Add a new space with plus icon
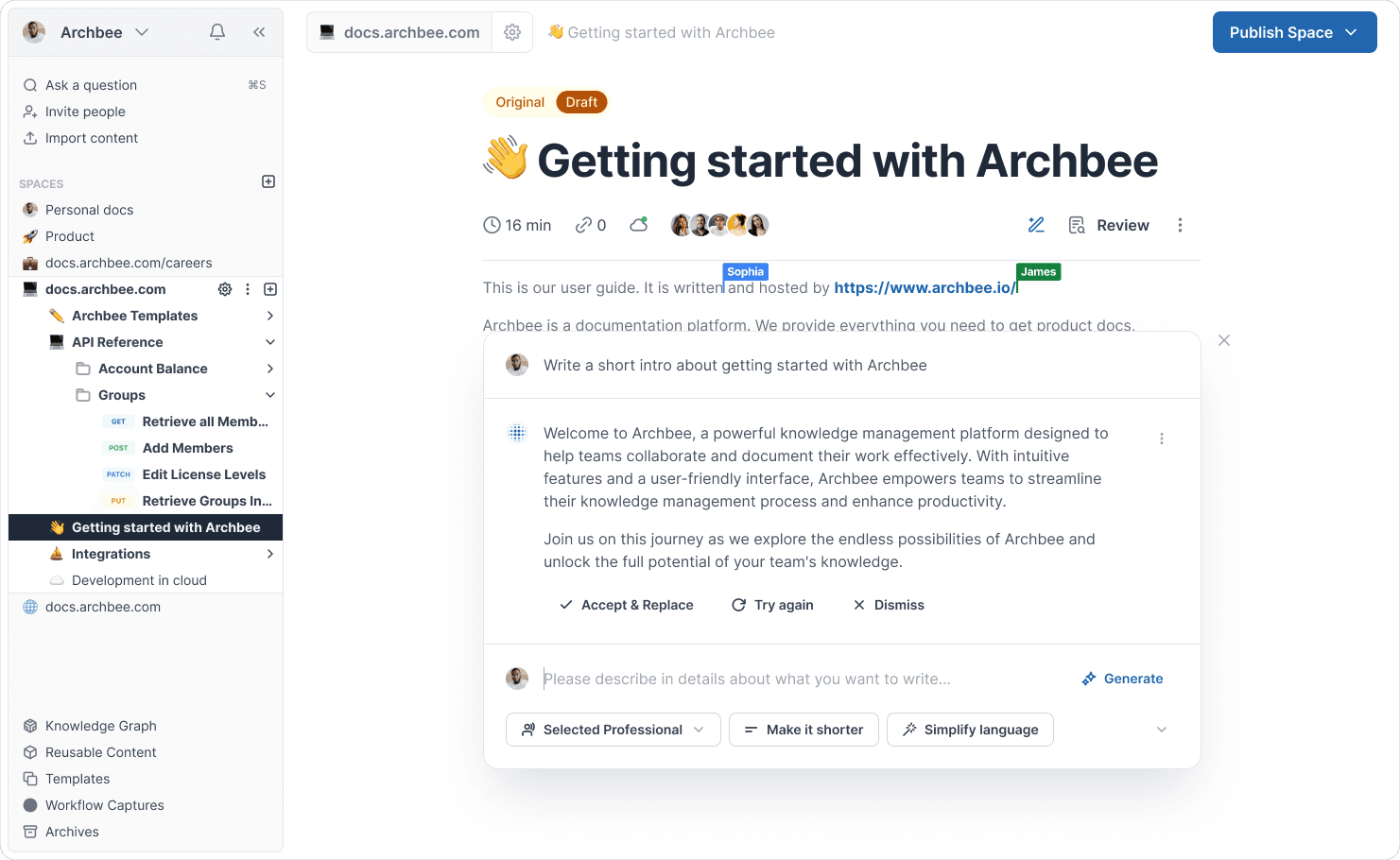The width and height of the screenshot is (1400, 860). (x=268, y=181)
